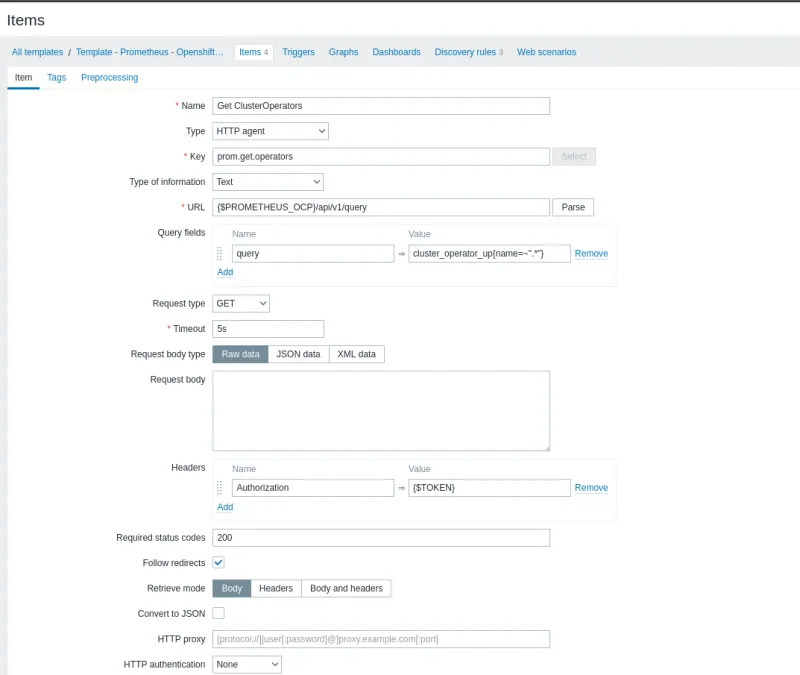
Task: Expand the HTTP authentication dropdown
Action: [x=247, y=664]
